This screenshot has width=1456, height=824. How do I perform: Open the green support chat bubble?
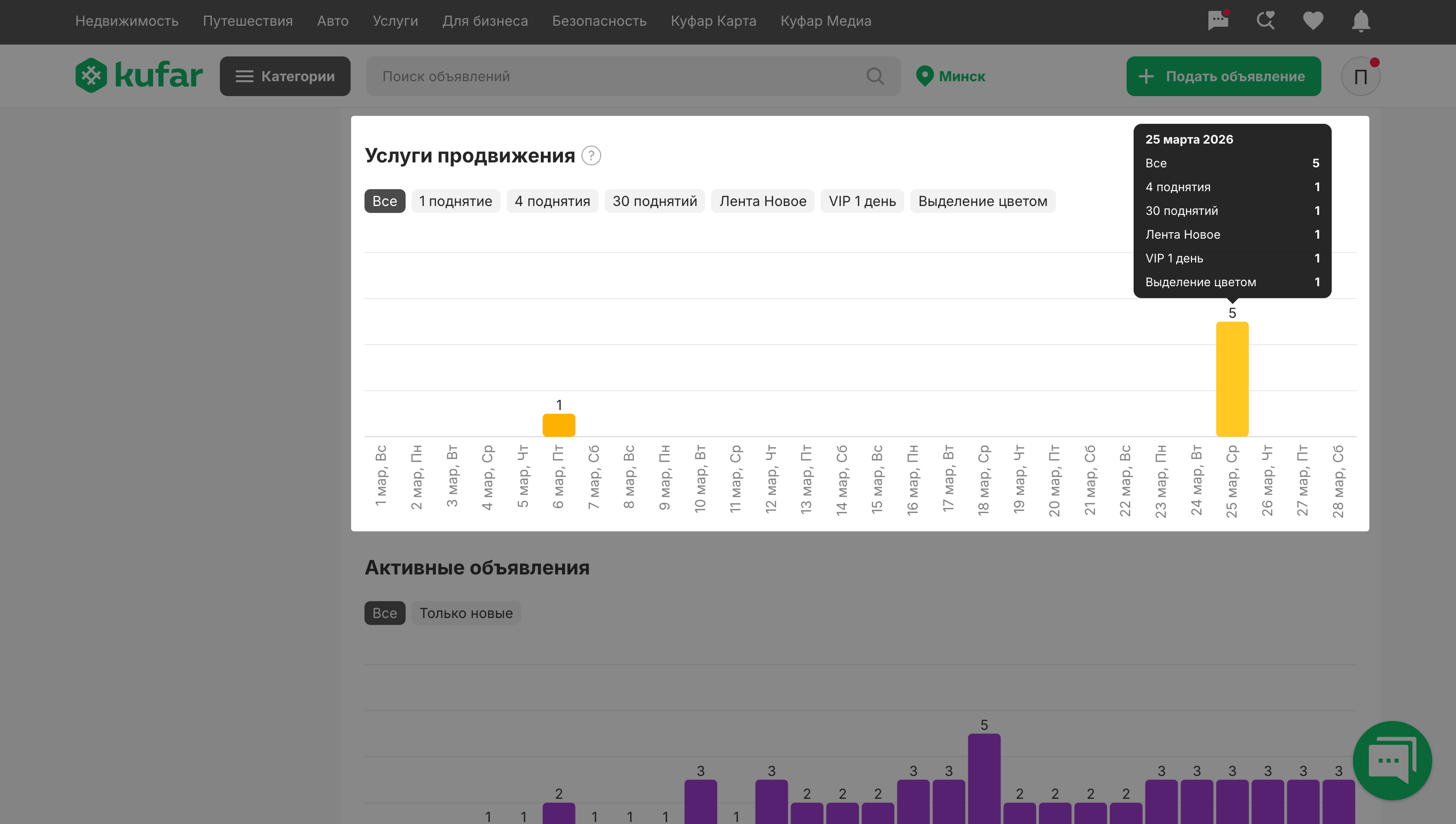[1392, 760]
